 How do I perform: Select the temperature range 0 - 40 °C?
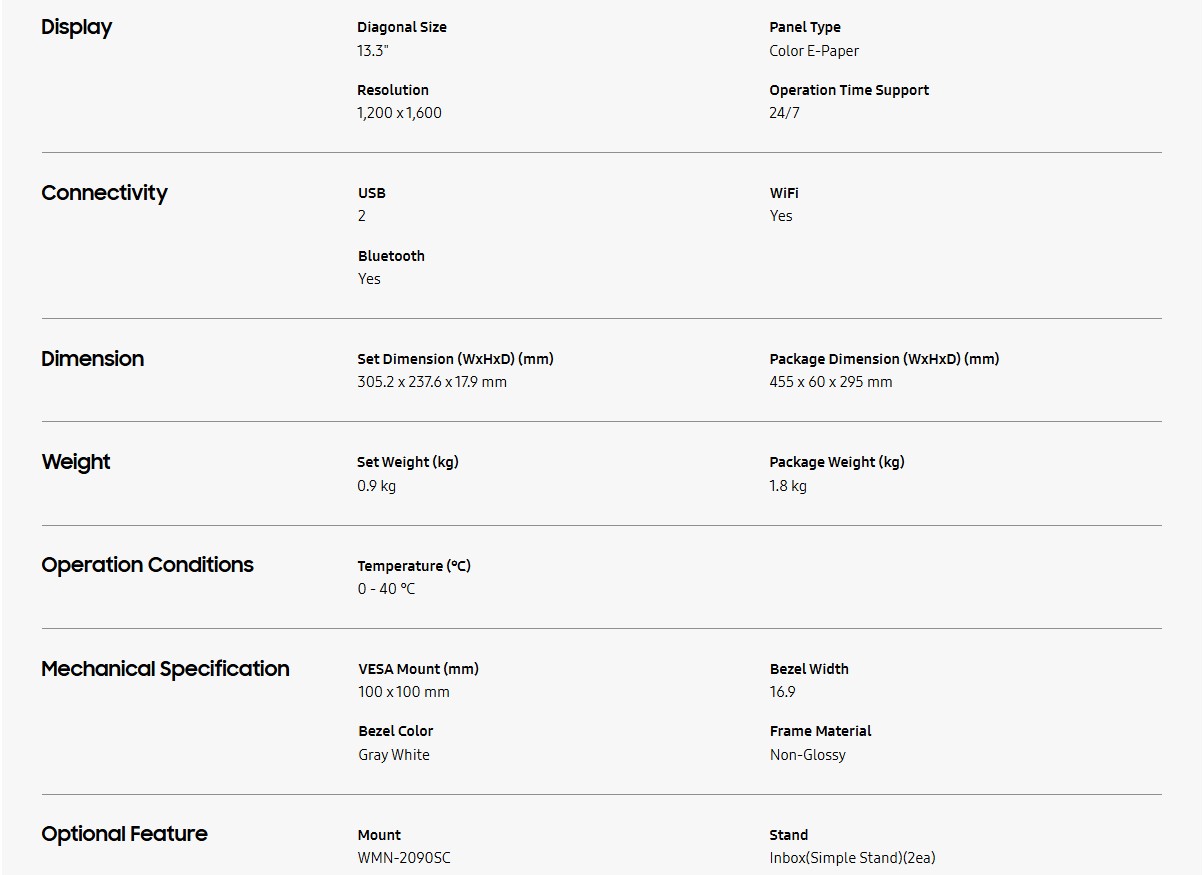tap(386, 589)
